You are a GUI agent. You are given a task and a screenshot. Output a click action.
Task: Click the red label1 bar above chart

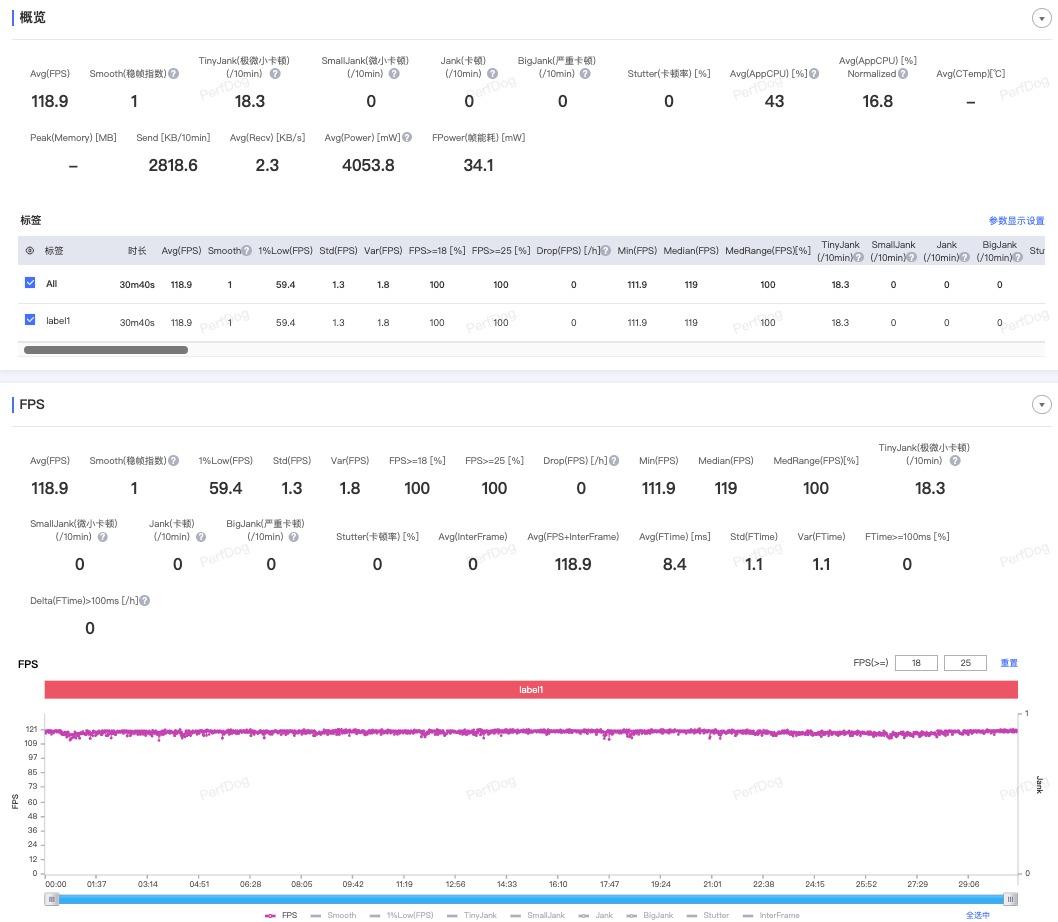pos(531,689)
